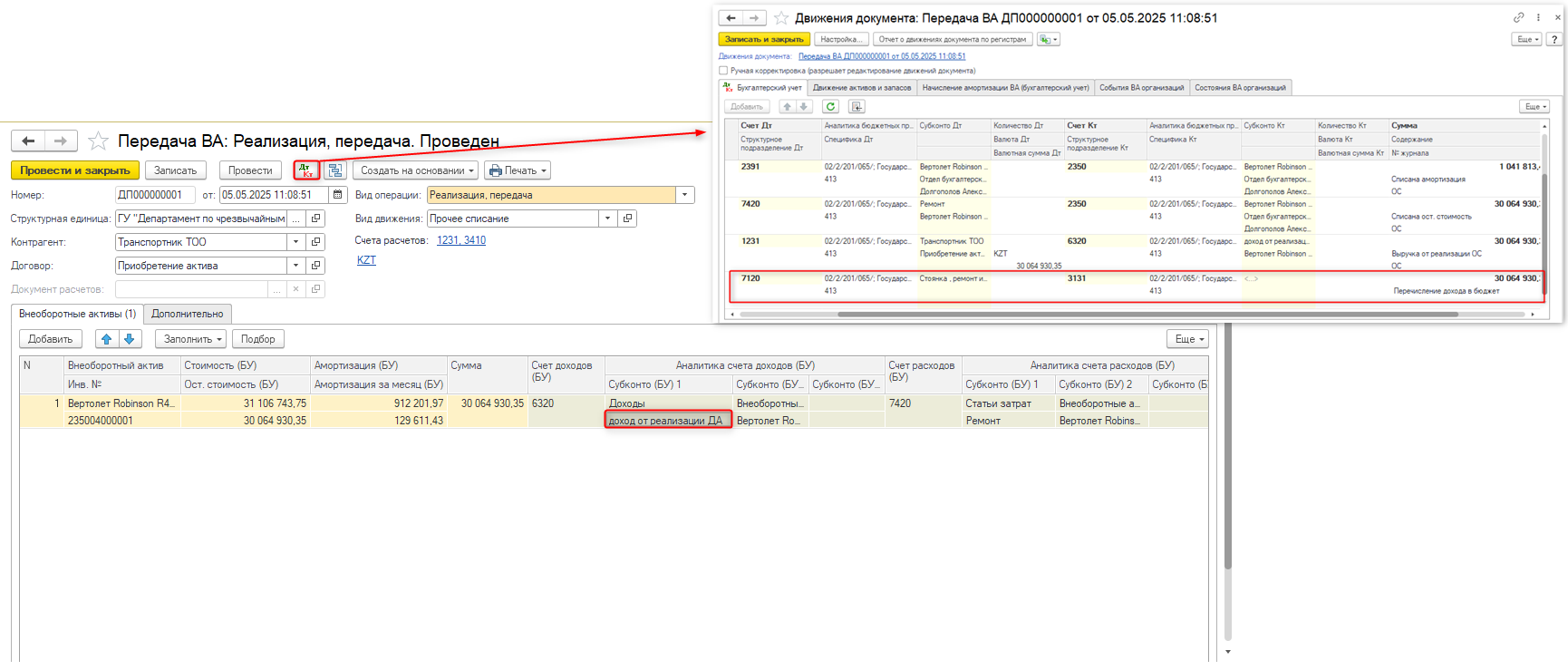Open the Вид движения record with open icon
The height and width of the screenshot is (670, 1568).
click(627, 218)
